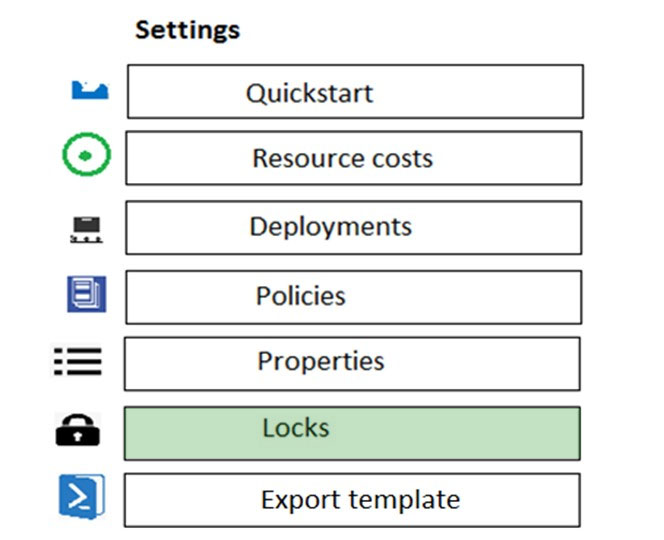Image resolution: width=664 pixels, height=540 pixels.
Task: Choose the Export template entry
Action: pos(352,500)
